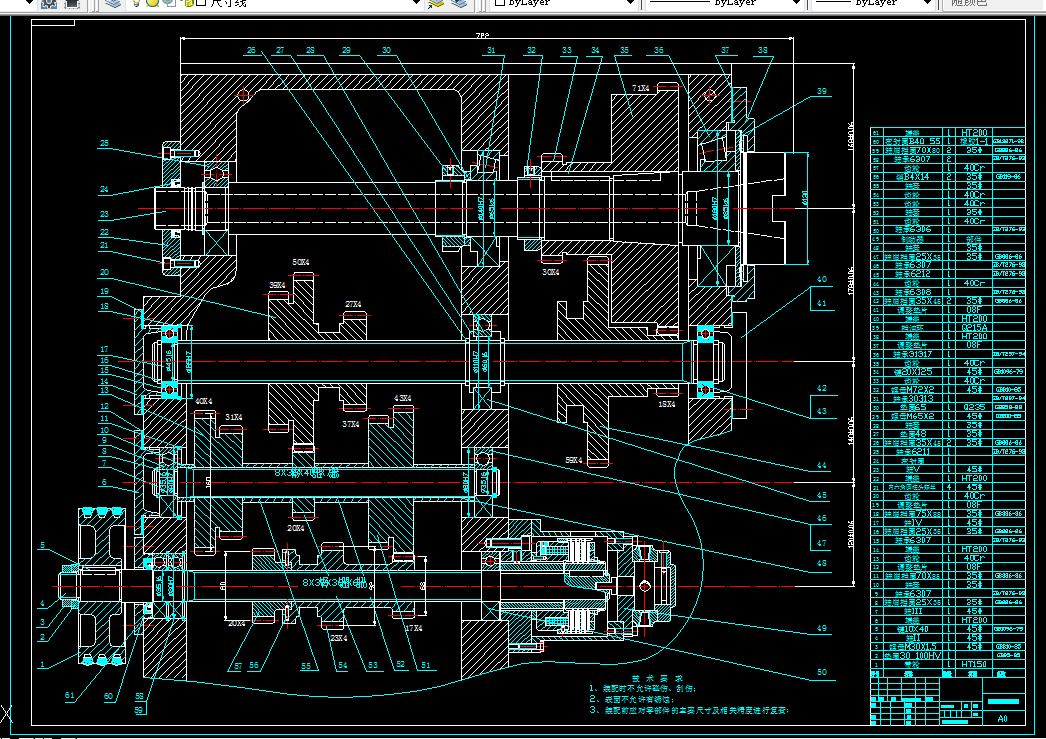1046x739 pixels.
Task: Open the ByLayer lineweight dropdown
Action: (x=873, y=3)
